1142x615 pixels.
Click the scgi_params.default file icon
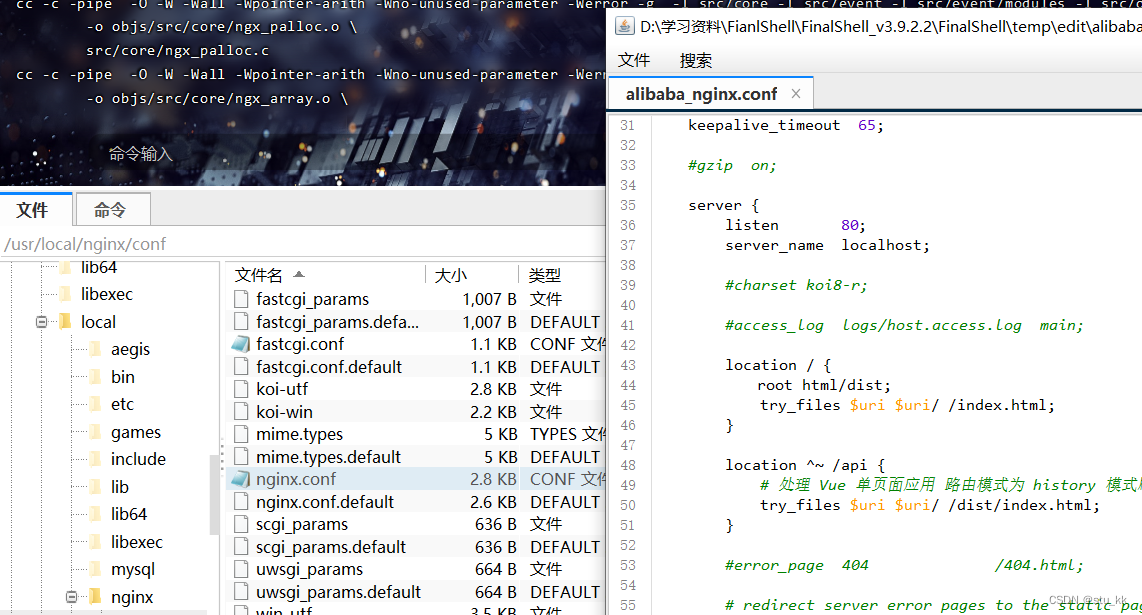coord(241,547)
